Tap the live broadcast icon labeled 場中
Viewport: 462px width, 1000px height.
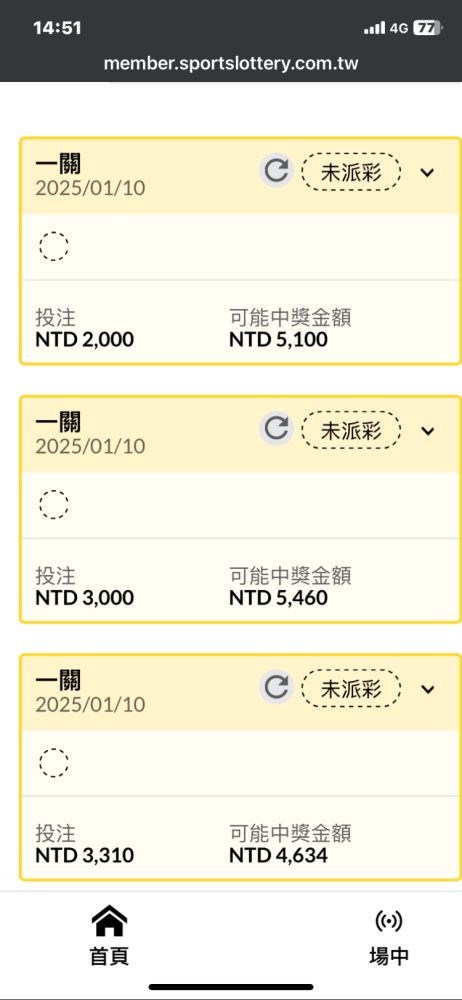(x=389, y=921)
